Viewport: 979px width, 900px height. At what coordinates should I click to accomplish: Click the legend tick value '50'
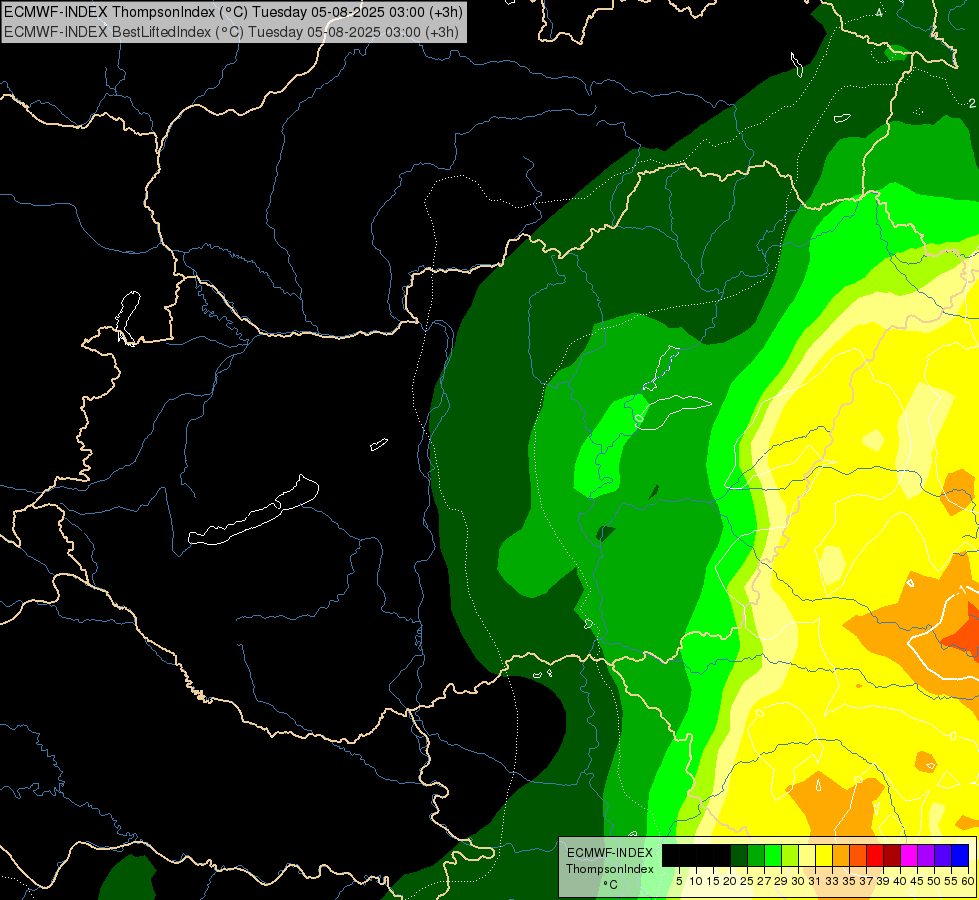click(935, 881)
